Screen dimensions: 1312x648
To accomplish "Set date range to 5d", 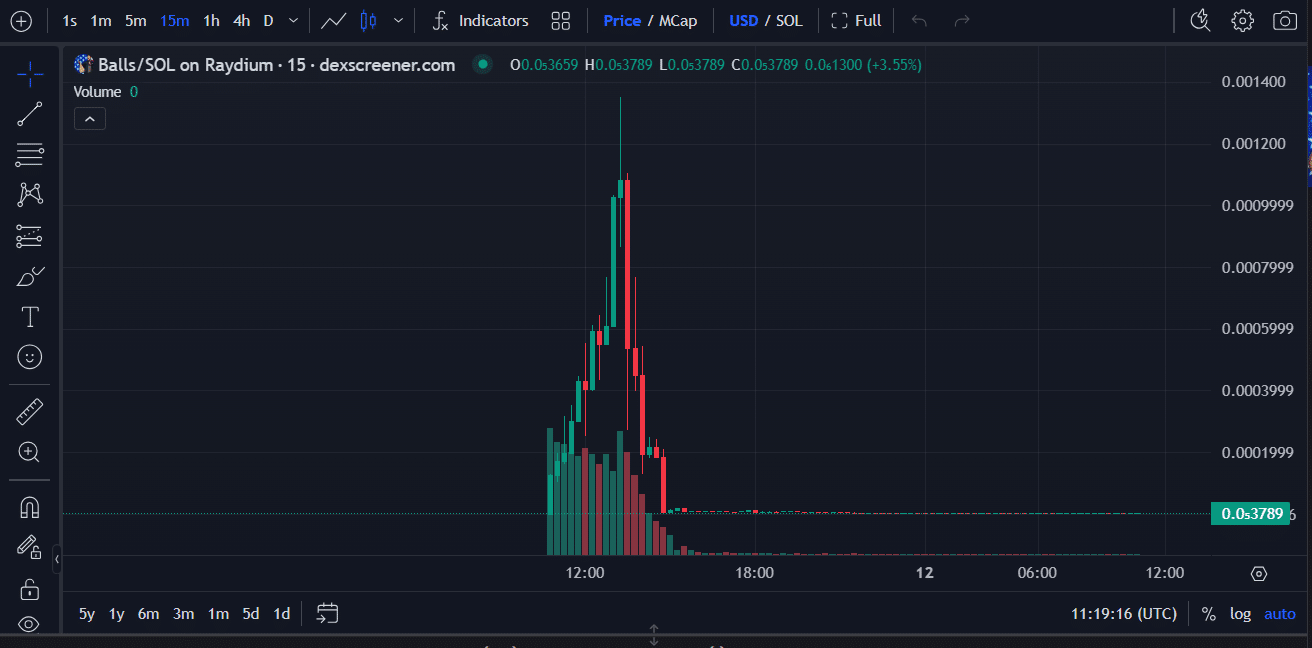I will pyautogui.click(x=251, y=614).
